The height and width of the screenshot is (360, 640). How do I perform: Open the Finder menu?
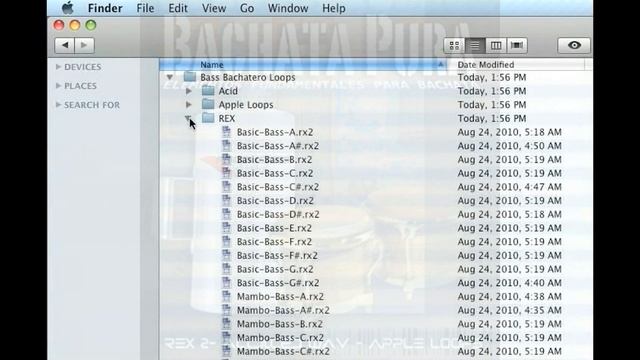[x=105, y=8]
